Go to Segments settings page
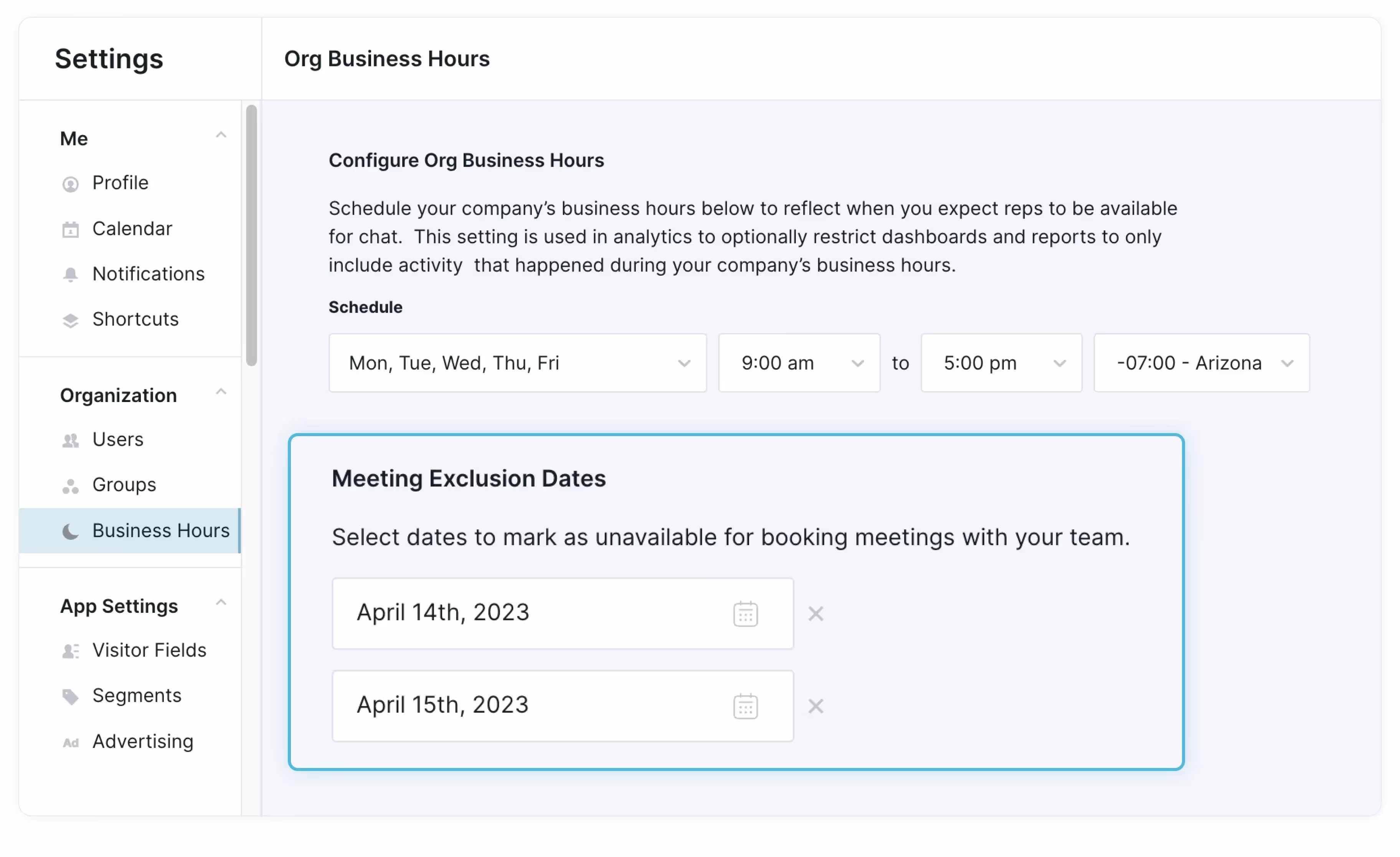This screenshot has width=1400, height=857. 136,696
